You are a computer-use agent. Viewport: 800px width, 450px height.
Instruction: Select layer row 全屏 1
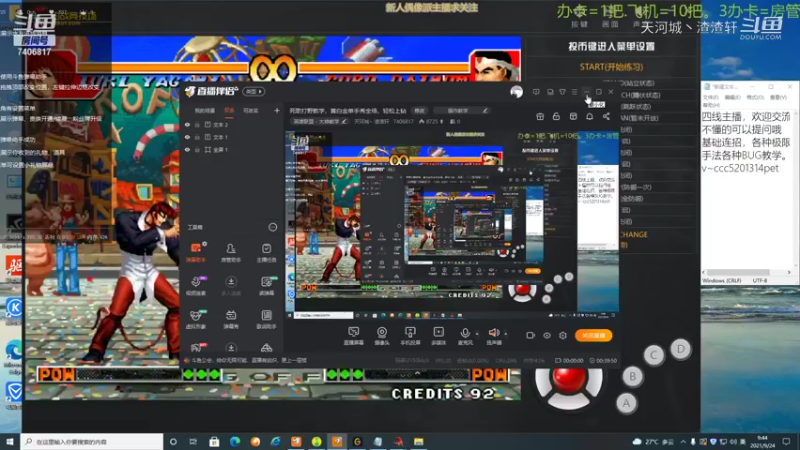[x=232, y=150]
